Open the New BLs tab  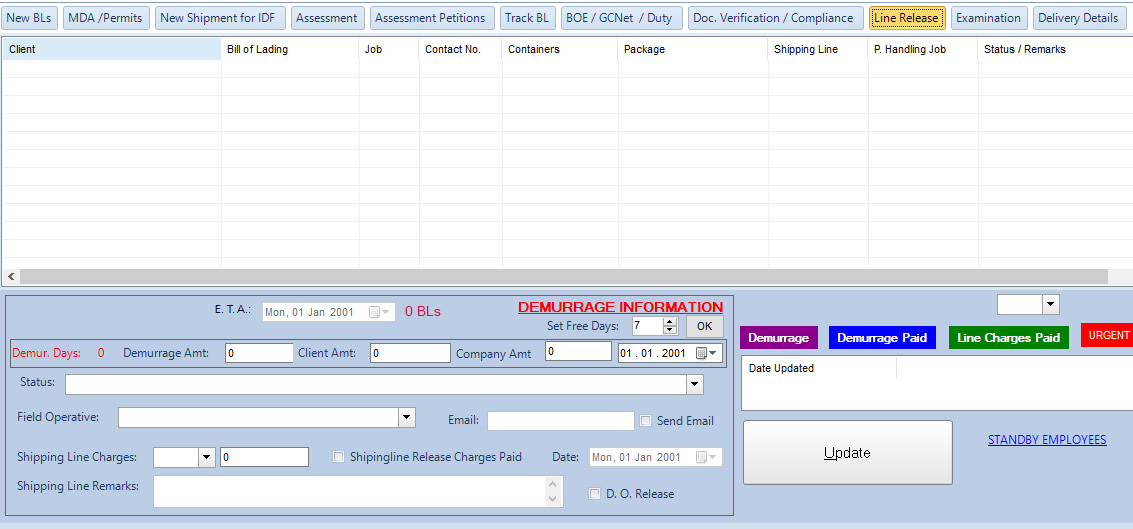[x=29, y=18]
